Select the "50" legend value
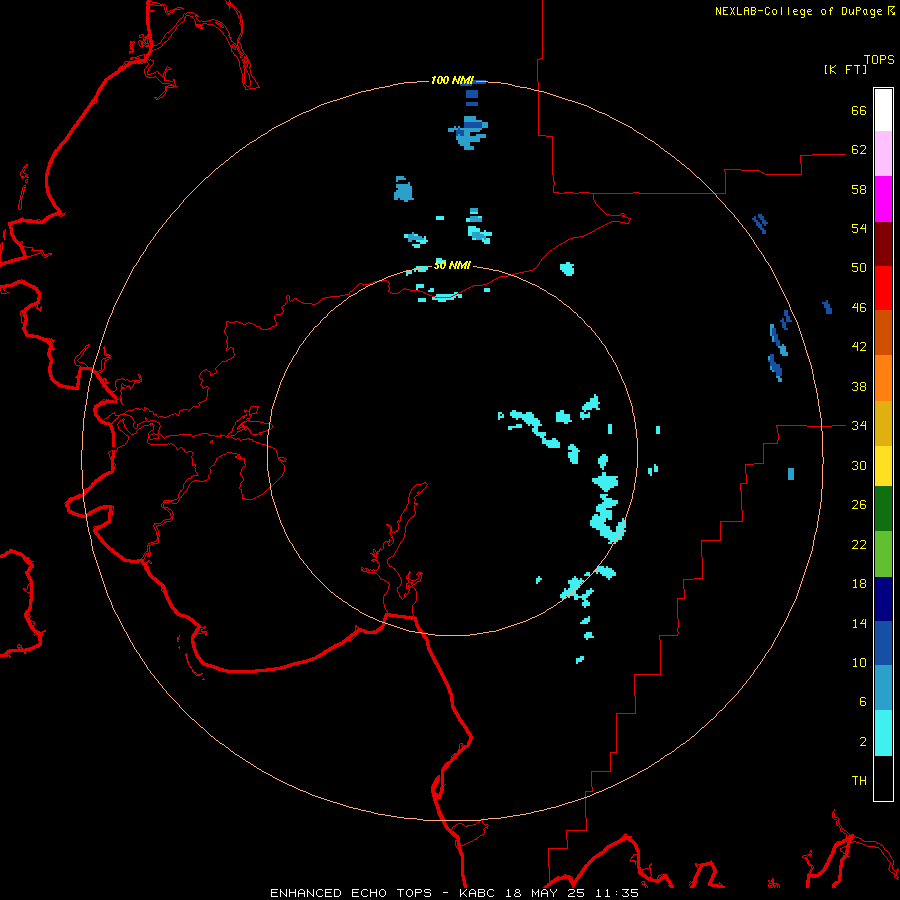 coord(859,268)
